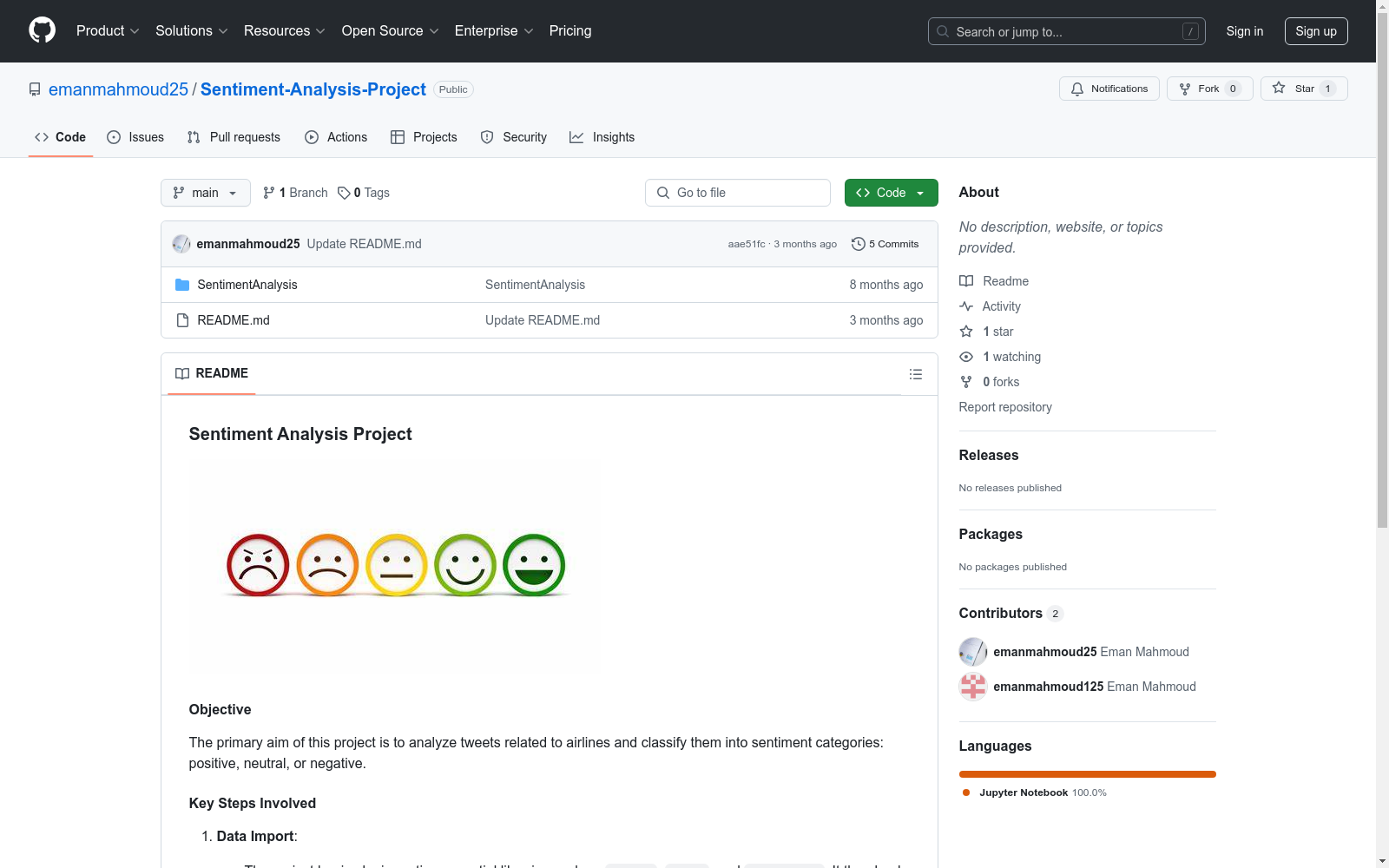Click the emanmahmoud25 contributor avatar
1389x868 pixels.
973,652
